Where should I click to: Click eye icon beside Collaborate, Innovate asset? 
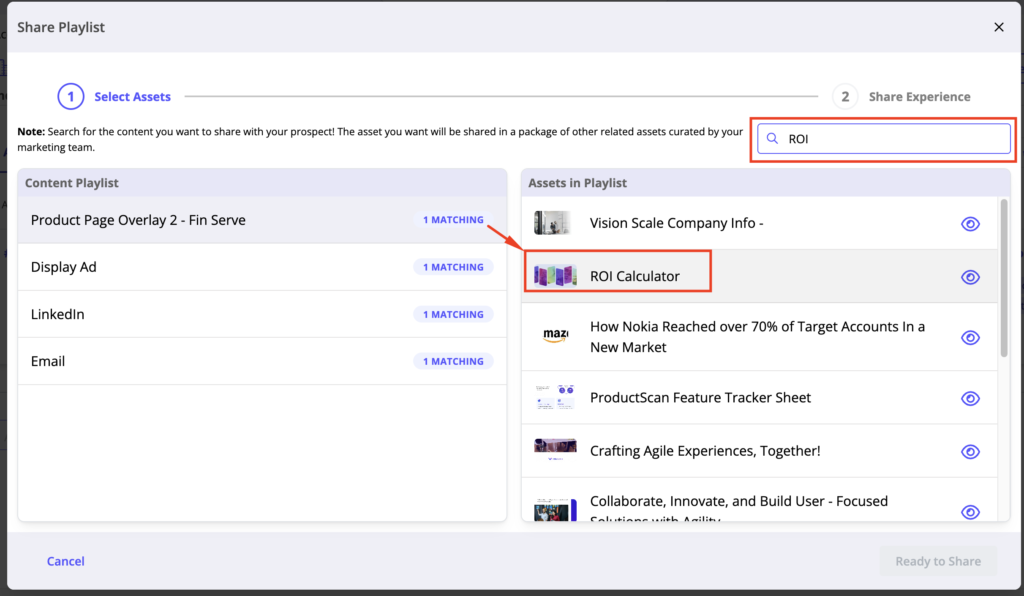[969, 512]
